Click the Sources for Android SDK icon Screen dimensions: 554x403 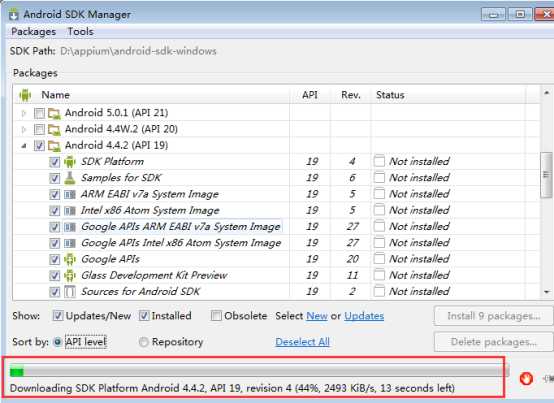70,292
